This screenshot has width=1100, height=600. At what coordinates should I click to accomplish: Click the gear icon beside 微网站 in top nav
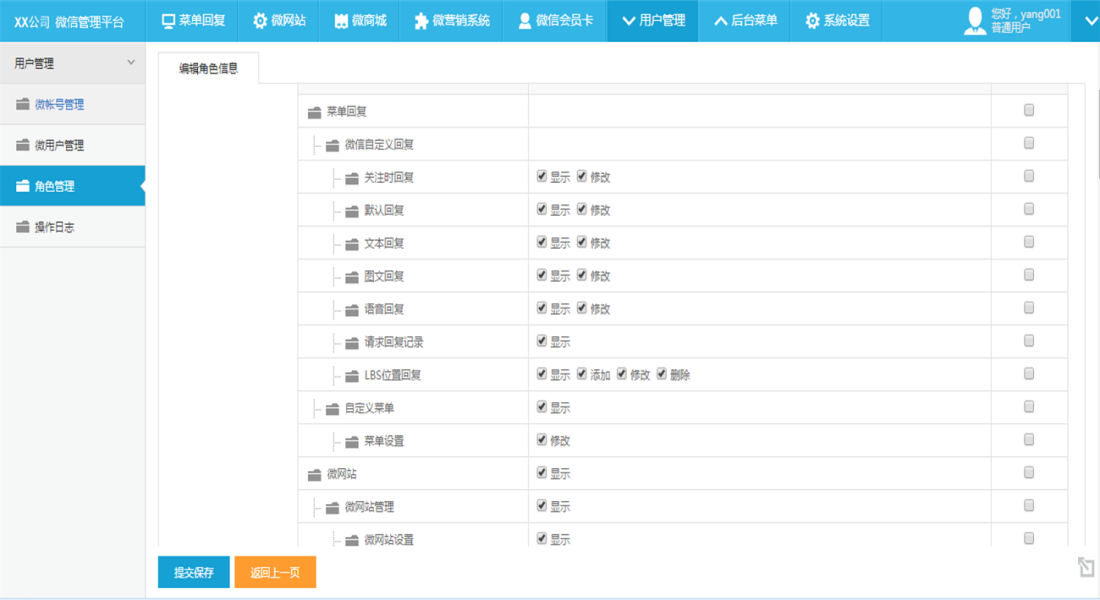(260, 21)
